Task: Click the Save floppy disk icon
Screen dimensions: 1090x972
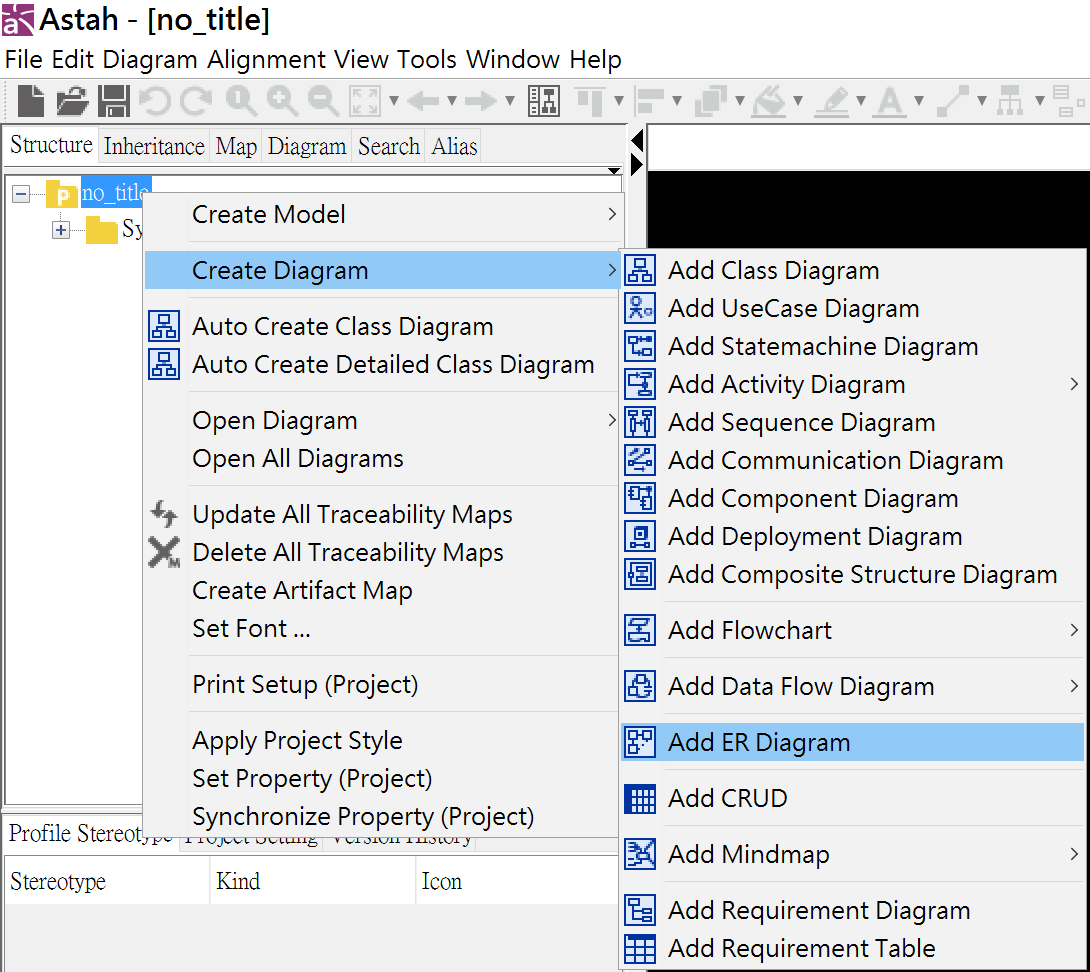Action: pyautogui.click(x=113, y=101)
